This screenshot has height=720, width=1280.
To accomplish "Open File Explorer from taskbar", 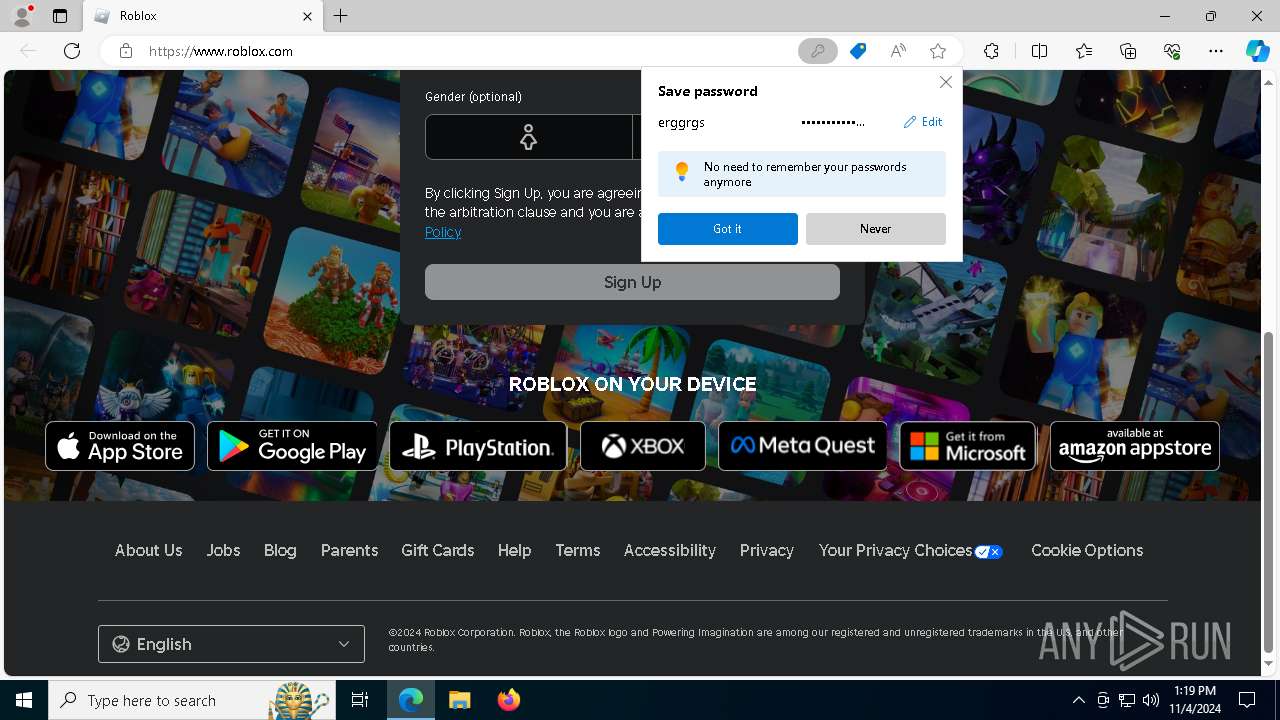I will point(459,700).
